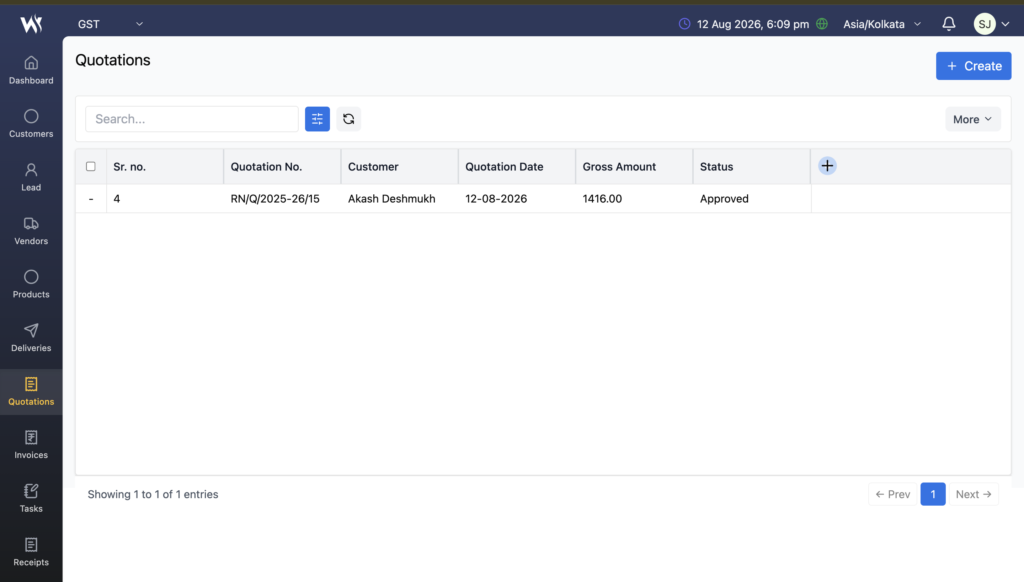The height and width of the screenshot is (582, 1024).
Task: Click the date 12 Aug 2026, 6:09 pm
Action: tap(753, 24)
